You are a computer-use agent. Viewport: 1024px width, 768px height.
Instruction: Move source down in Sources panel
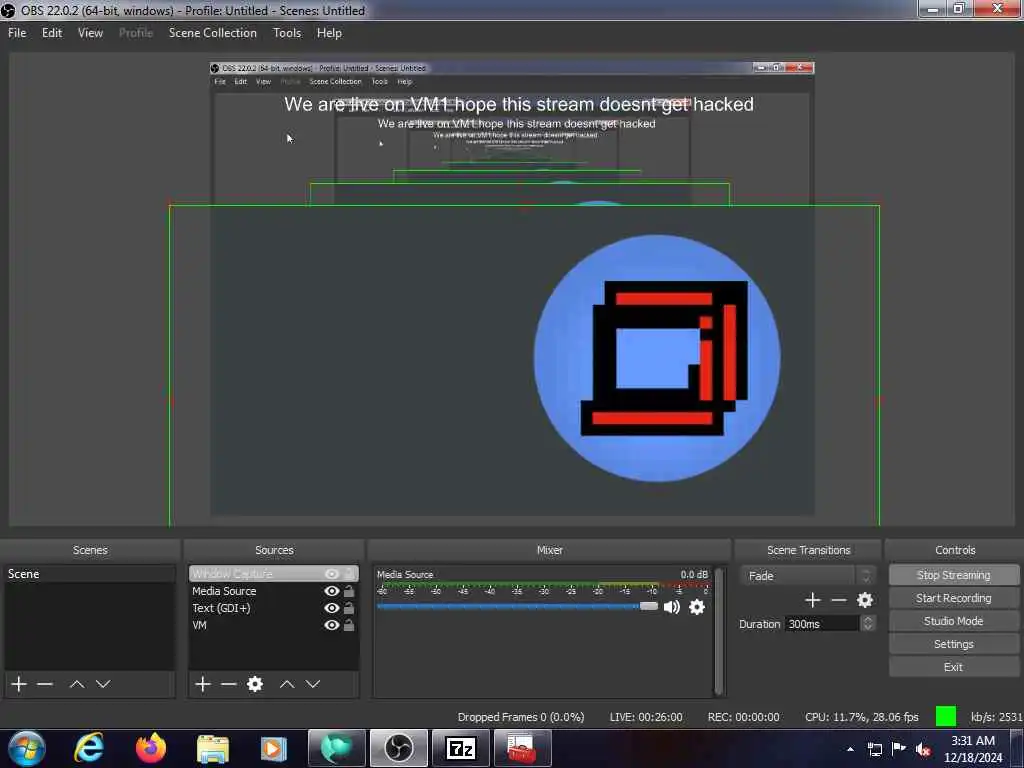coord(313,684)
